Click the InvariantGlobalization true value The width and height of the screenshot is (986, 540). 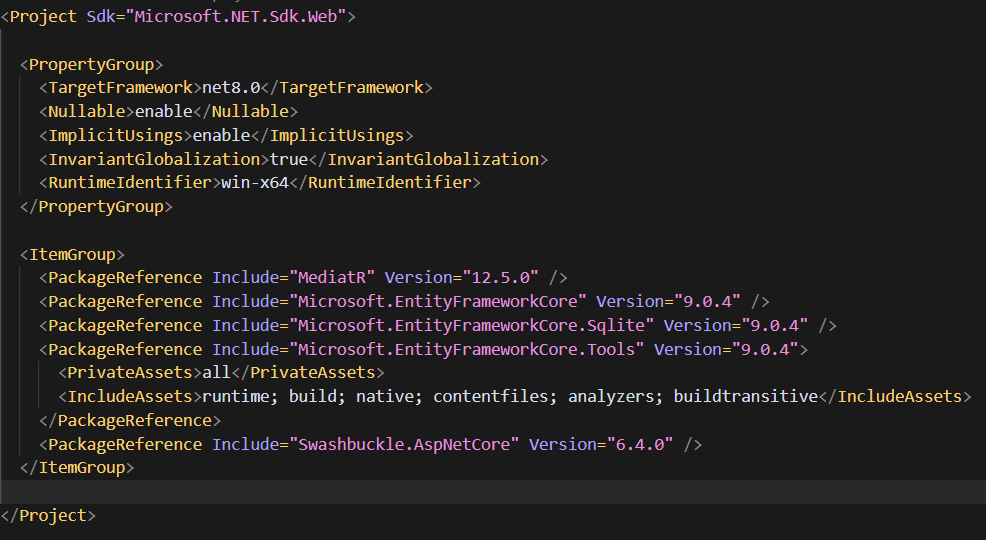[x=289, y=159]
